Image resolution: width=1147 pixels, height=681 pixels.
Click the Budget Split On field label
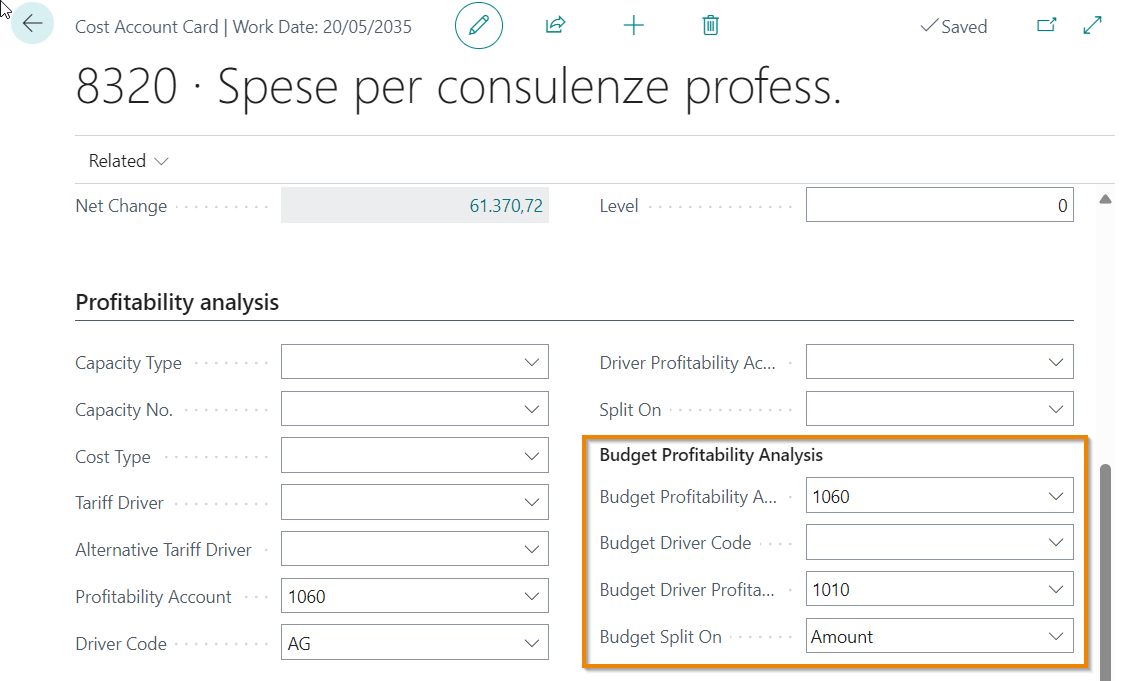point(661,637)
